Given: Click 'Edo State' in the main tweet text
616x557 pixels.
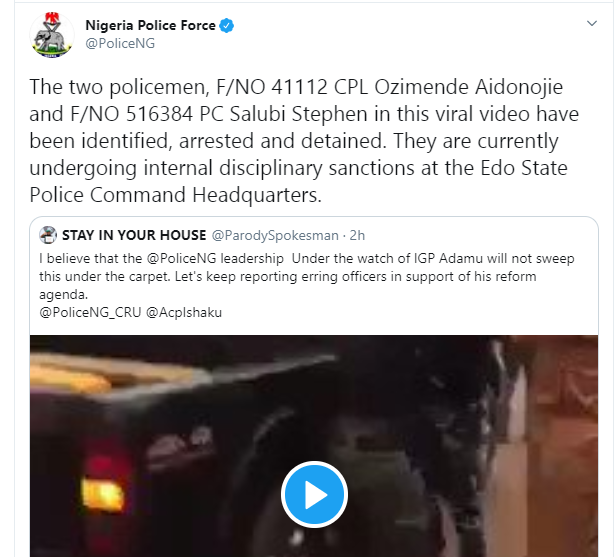Looking at the screenshot, I should pos(524,168).
